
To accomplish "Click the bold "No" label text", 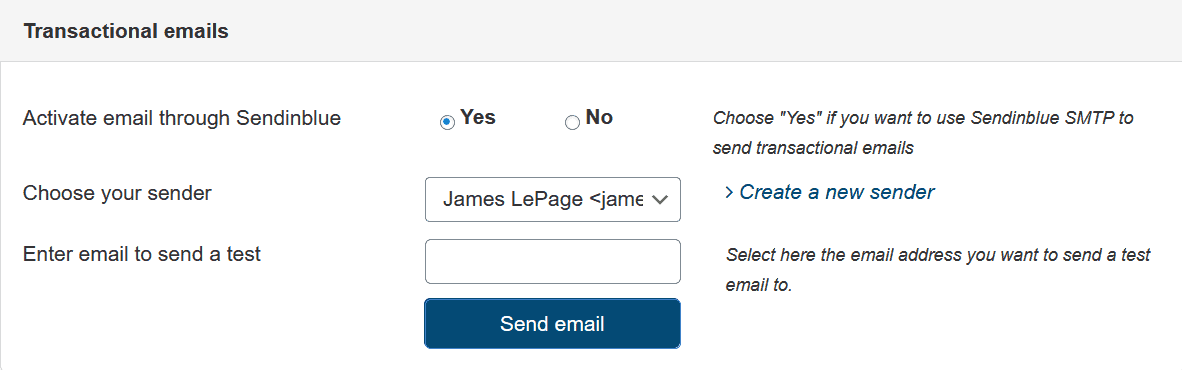I will 599,118.
